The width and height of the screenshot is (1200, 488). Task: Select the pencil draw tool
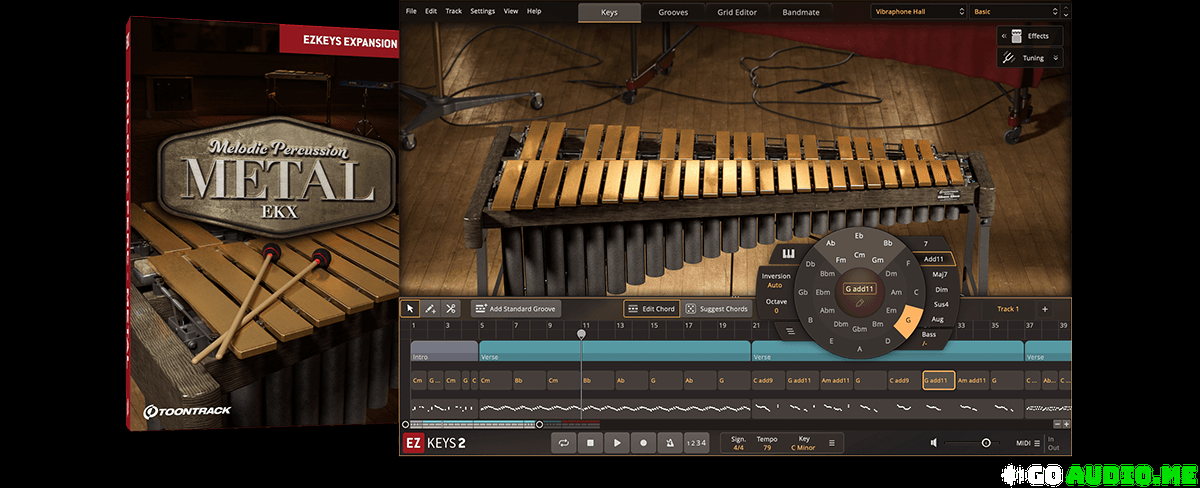point(430,309)
